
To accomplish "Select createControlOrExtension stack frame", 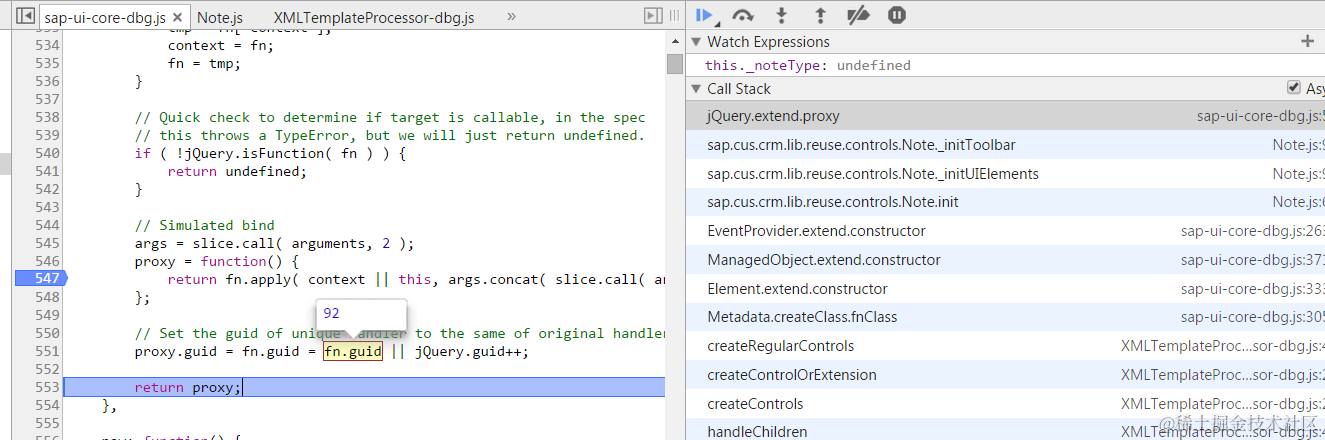I will pyautogui.click(x=1005, y=375).
